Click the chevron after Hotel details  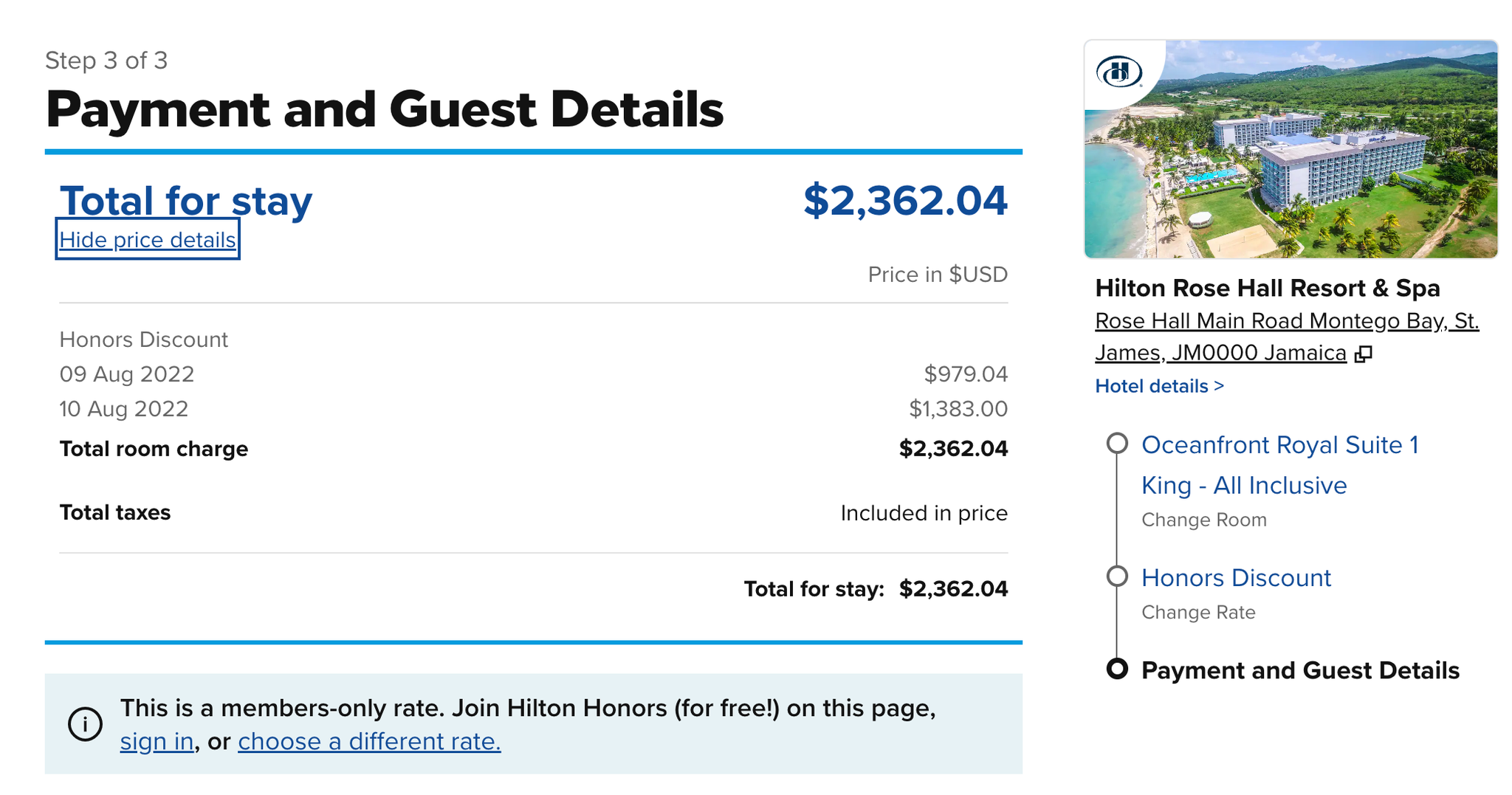pos(1219,385)
